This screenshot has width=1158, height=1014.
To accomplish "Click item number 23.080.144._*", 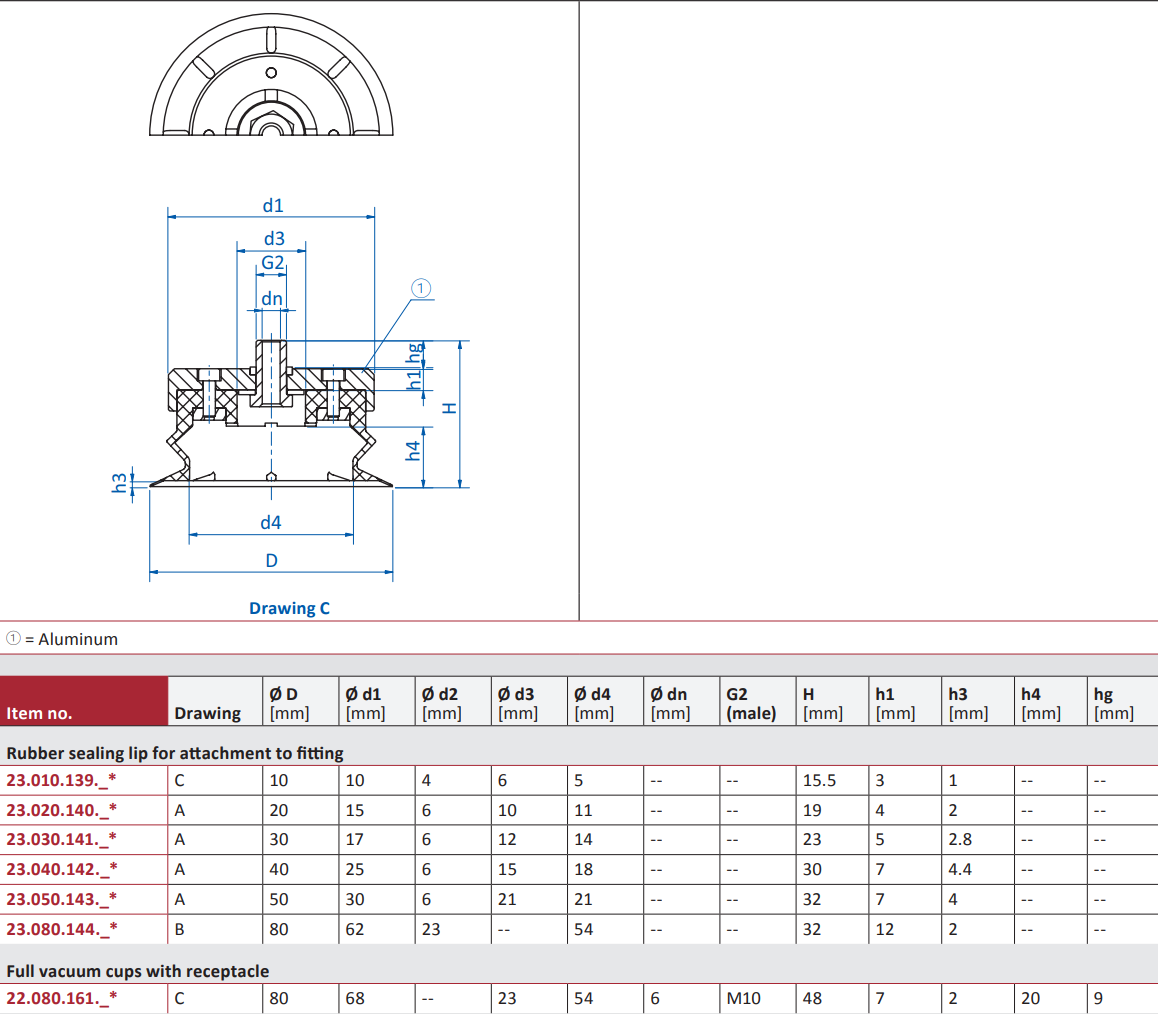I will 61,929.
